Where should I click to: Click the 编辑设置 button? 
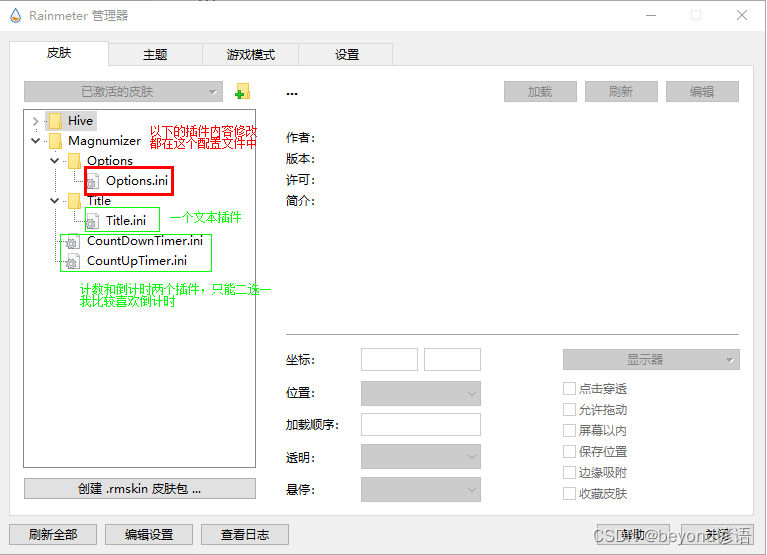149,534
